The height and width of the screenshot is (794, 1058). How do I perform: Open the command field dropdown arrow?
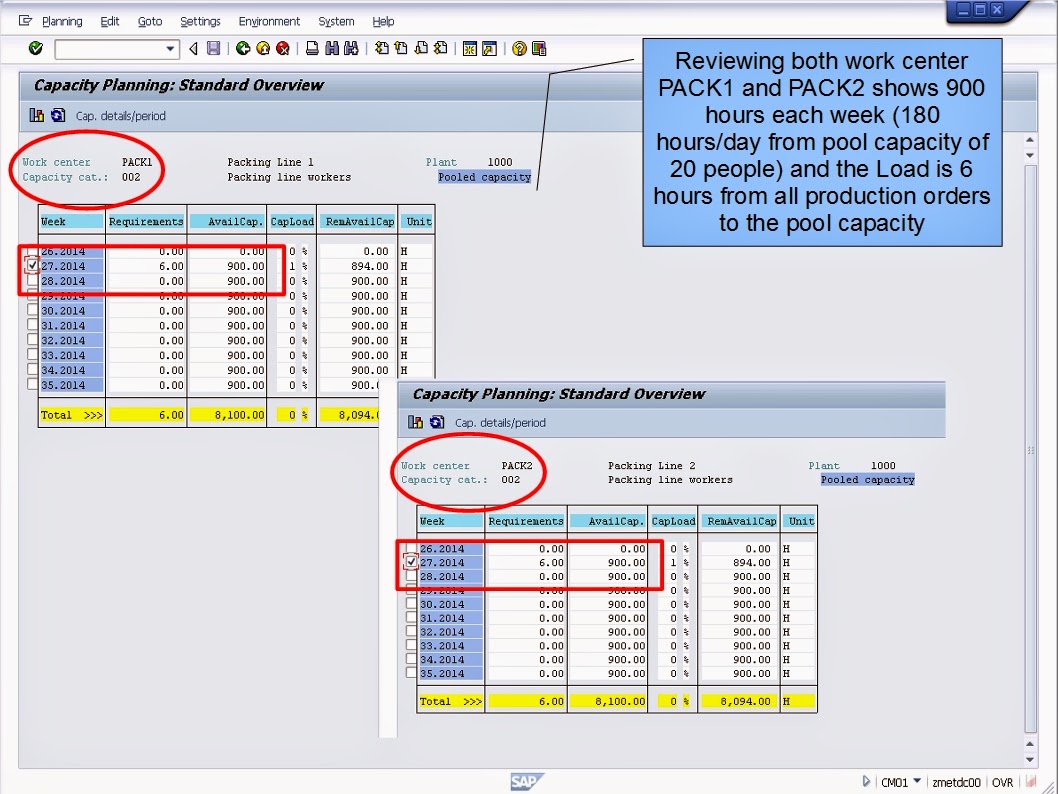click(x=172, y=48)
